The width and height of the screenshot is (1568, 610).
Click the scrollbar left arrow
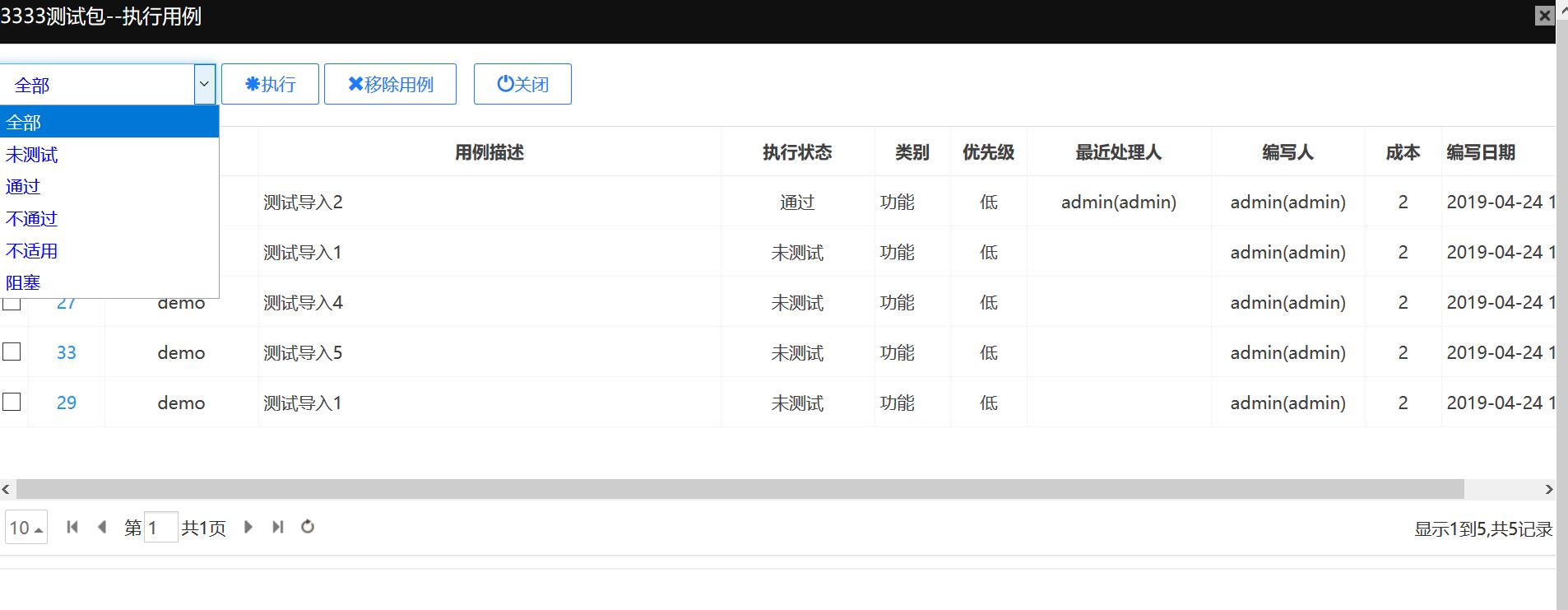pyautogui.click(x=6, y=489)
